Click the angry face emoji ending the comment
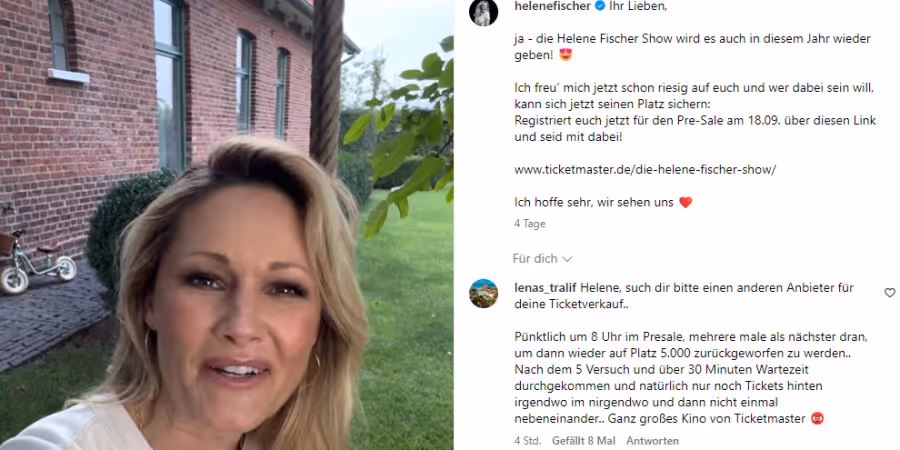The height and width of the screenshot is (450, 900). click(817, 419)
